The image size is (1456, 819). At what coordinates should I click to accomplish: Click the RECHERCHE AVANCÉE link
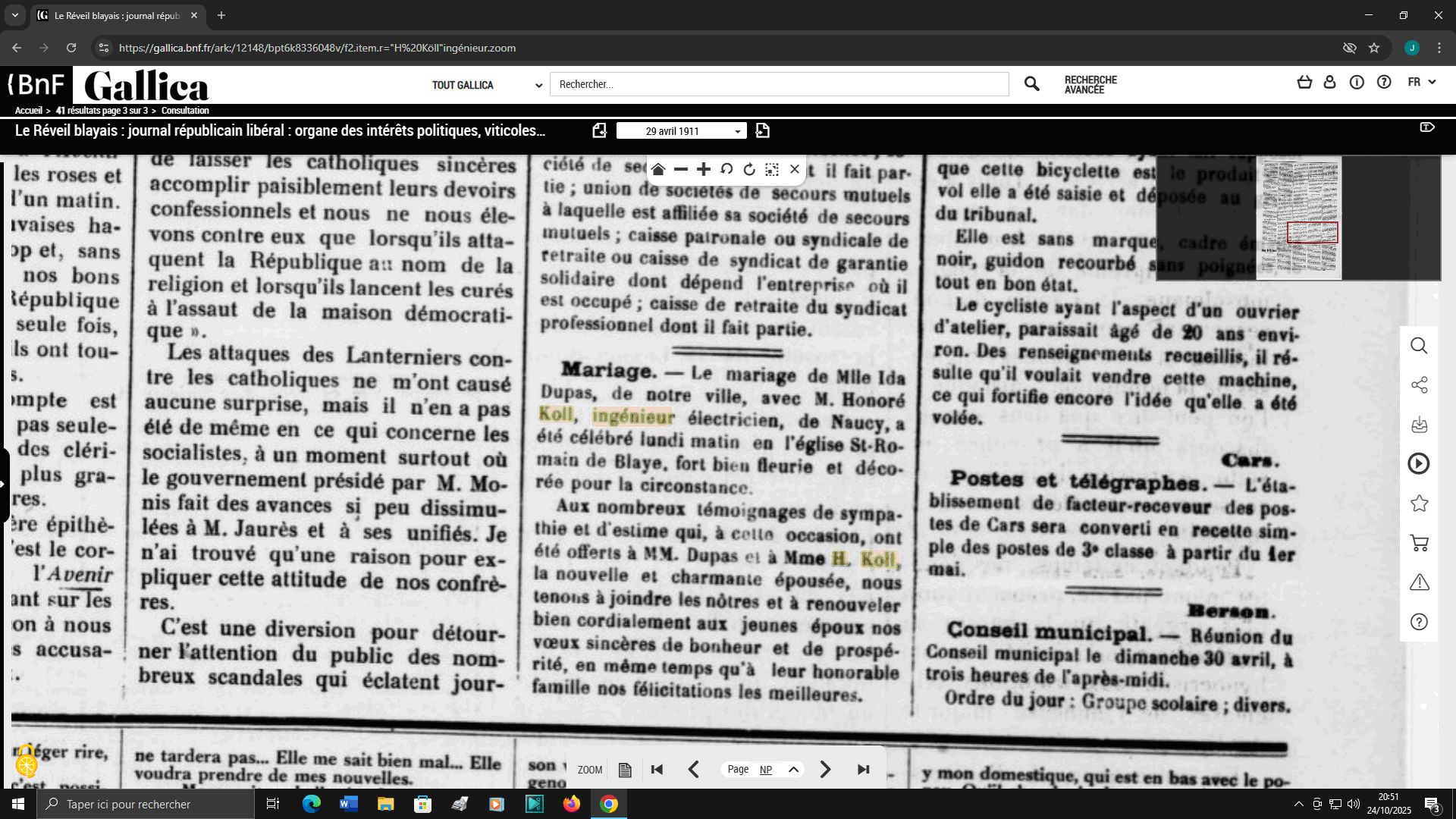click(x=1090, y=85)
